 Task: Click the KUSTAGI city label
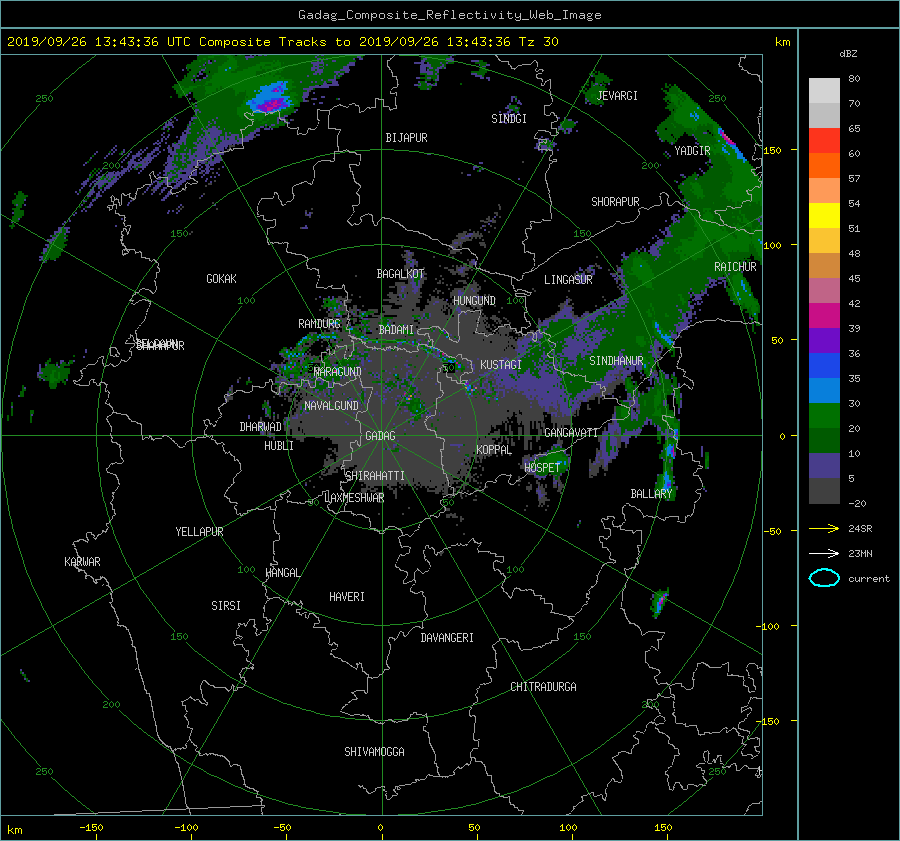[x=501, y=365]
